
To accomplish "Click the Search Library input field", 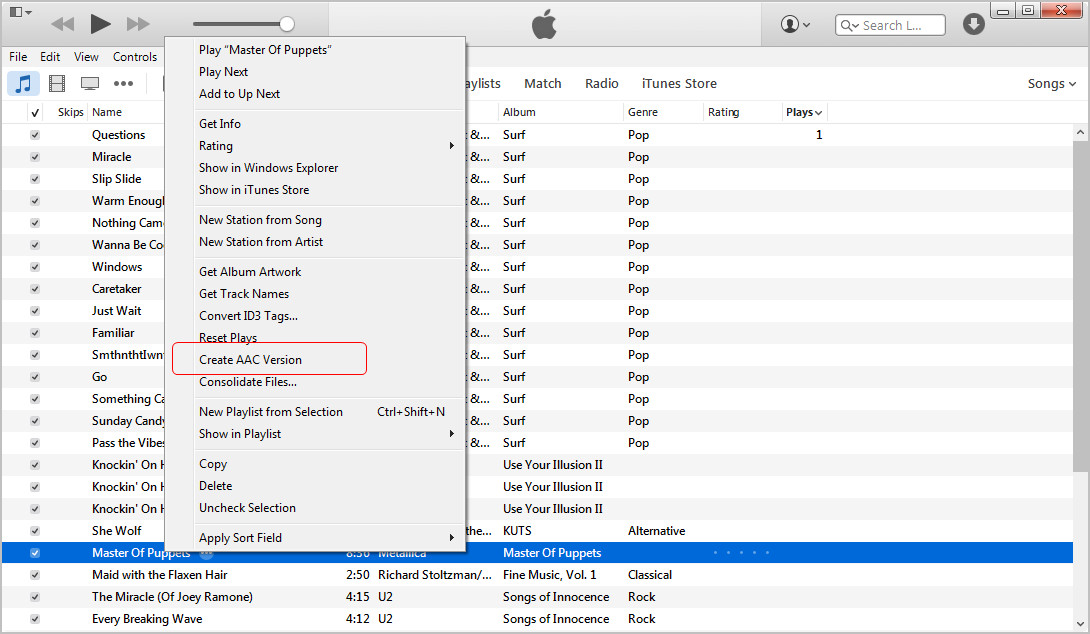I will coord(890,26).
